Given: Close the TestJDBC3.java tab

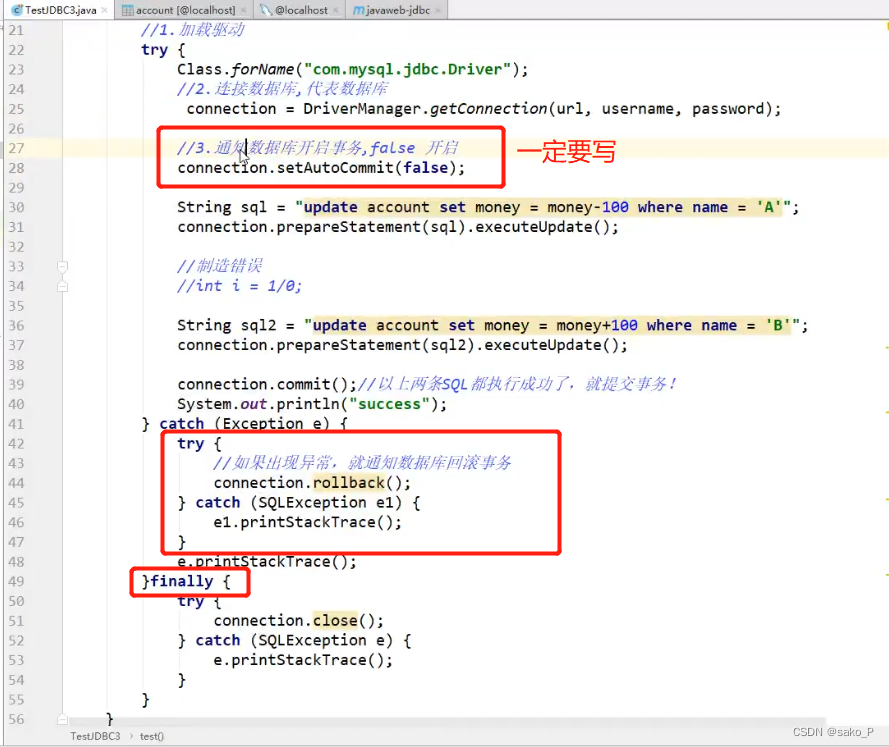Looking at the screenshot, I should (x=104, y=10).
